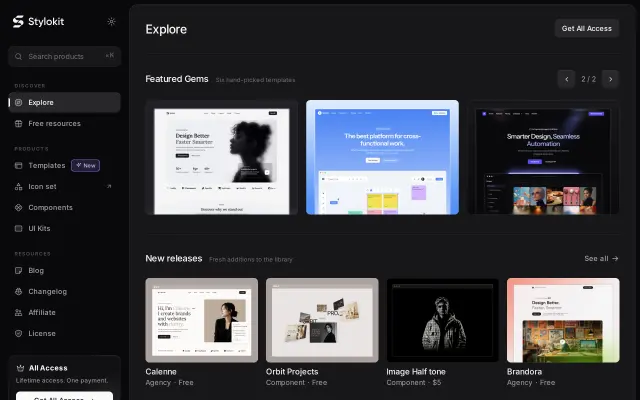This screenshot has width=640, height=400.
Task: Go to previous Featured Gems page
Action: (x=567, y=79)
